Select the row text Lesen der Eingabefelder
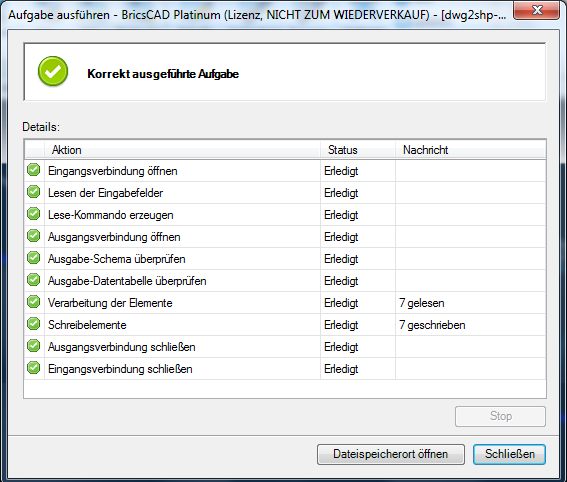Screen dimensions: 567x482 (x=105, y=193)
